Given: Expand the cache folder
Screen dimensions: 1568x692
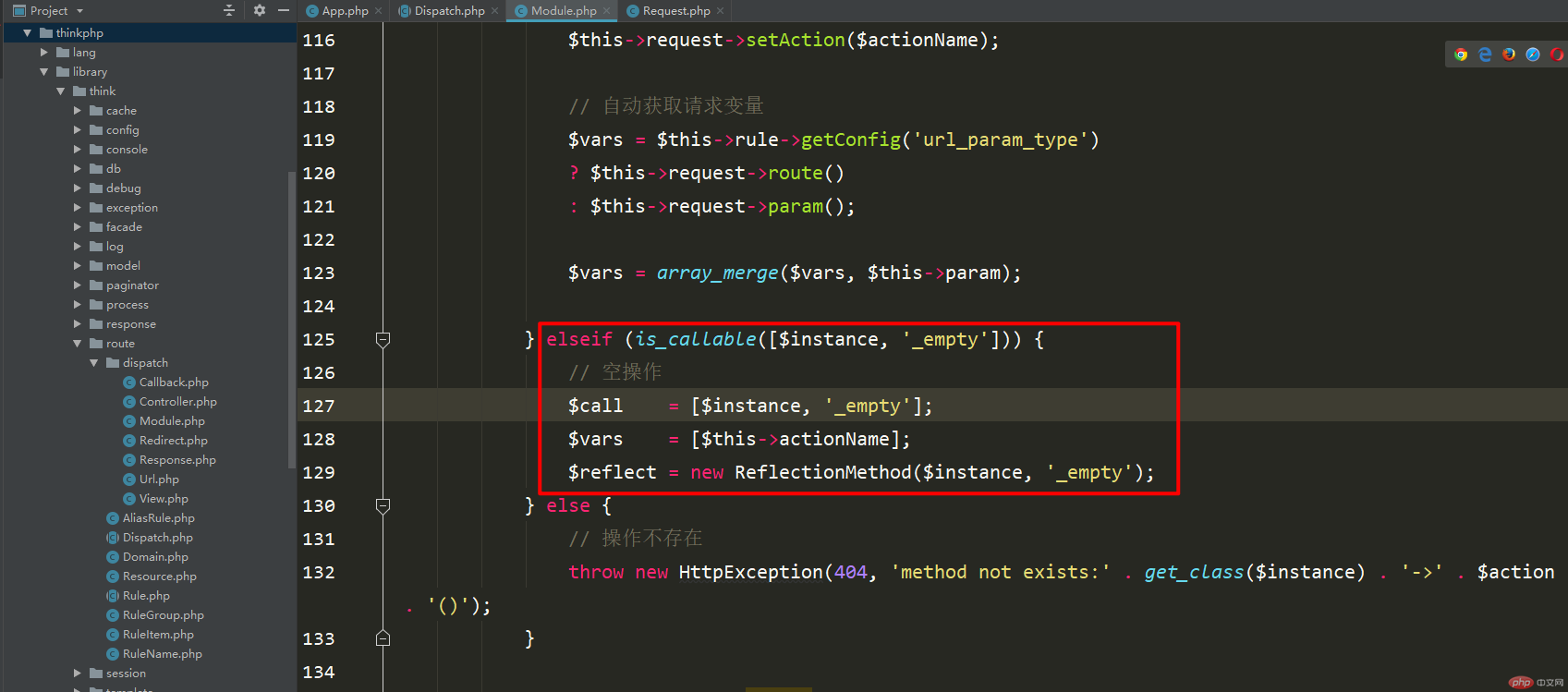Looking at the screenshot, I should pyautogui.click(x=78, y=110).
